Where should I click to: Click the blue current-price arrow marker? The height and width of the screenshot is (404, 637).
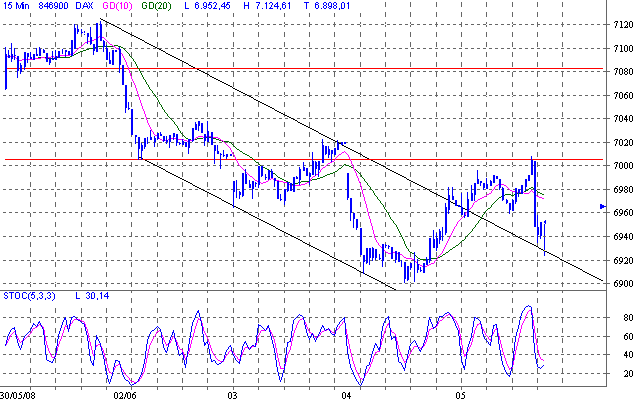point(603,206)
